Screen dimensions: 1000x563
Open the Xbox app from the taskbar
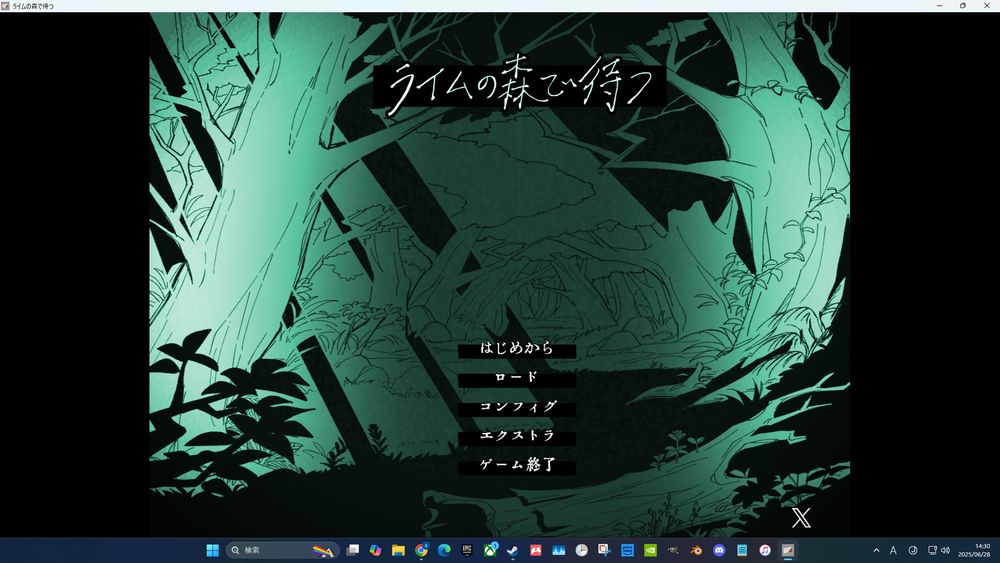click(490, 550)
